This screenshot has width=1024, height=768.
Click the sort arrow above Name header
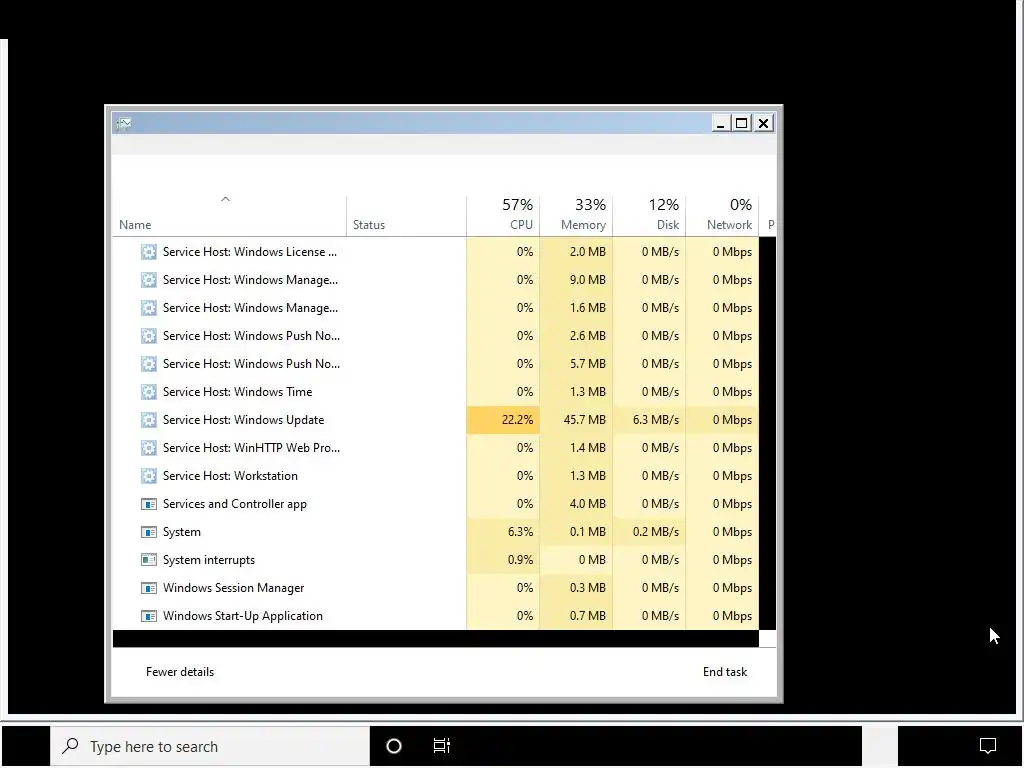225,199
